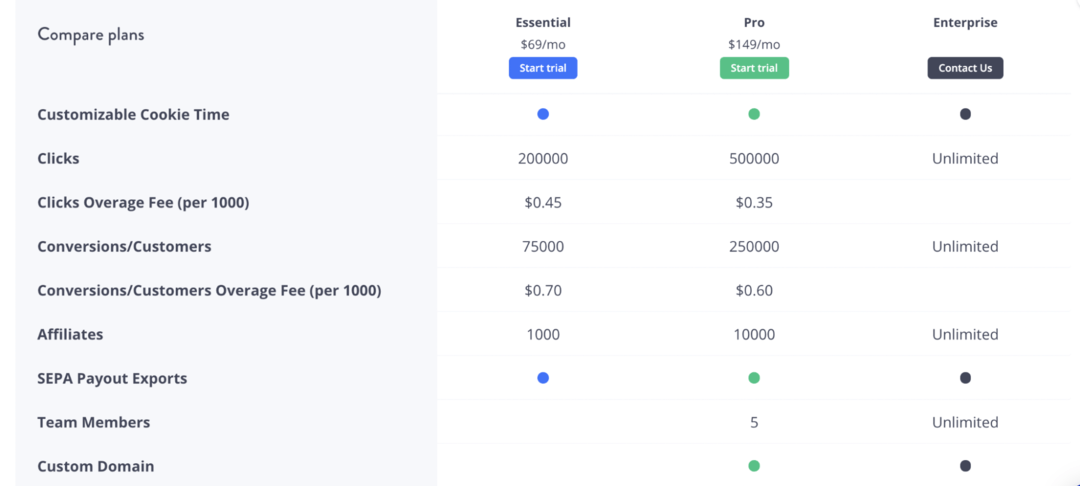Viewport: 1080px width, 486px height.
Task: Click Essential plan's blue Start trial button
Action: coord(543,68)
